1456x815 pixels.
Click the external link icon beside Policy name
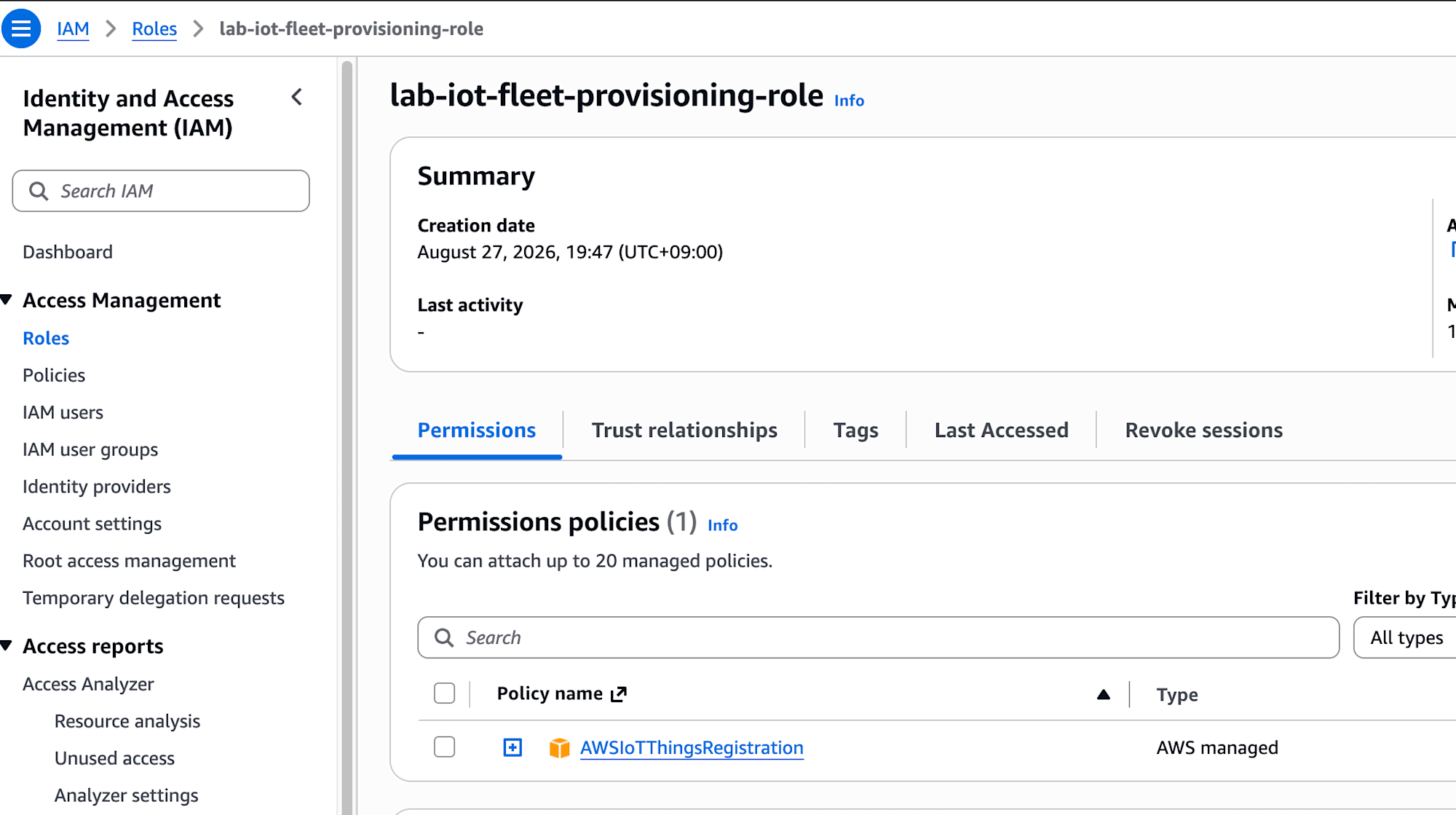(619, 694)
